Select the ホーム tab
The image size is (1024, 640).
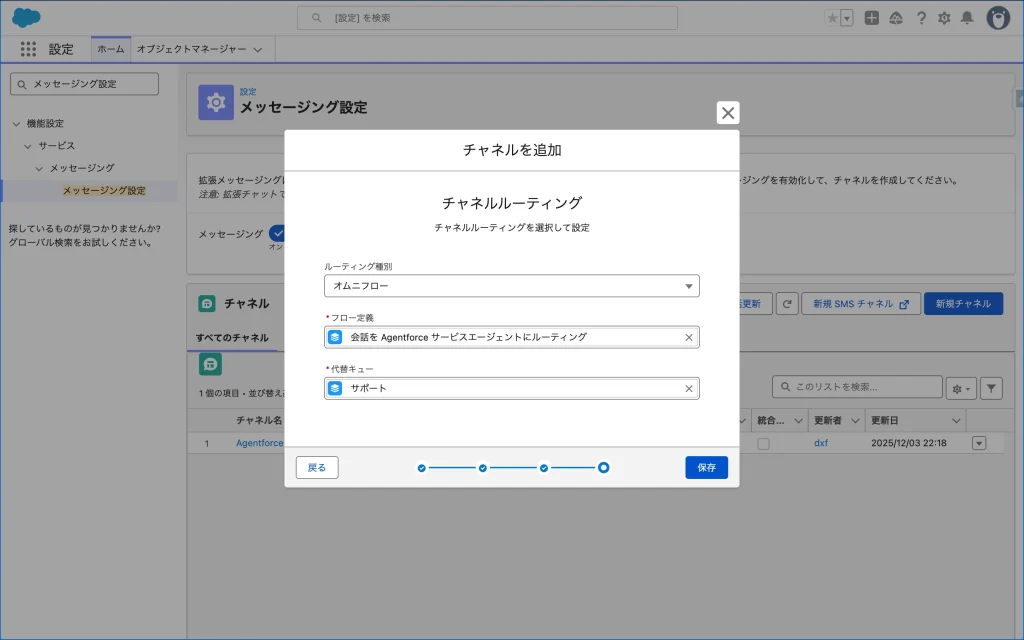[x=111, y=49]
